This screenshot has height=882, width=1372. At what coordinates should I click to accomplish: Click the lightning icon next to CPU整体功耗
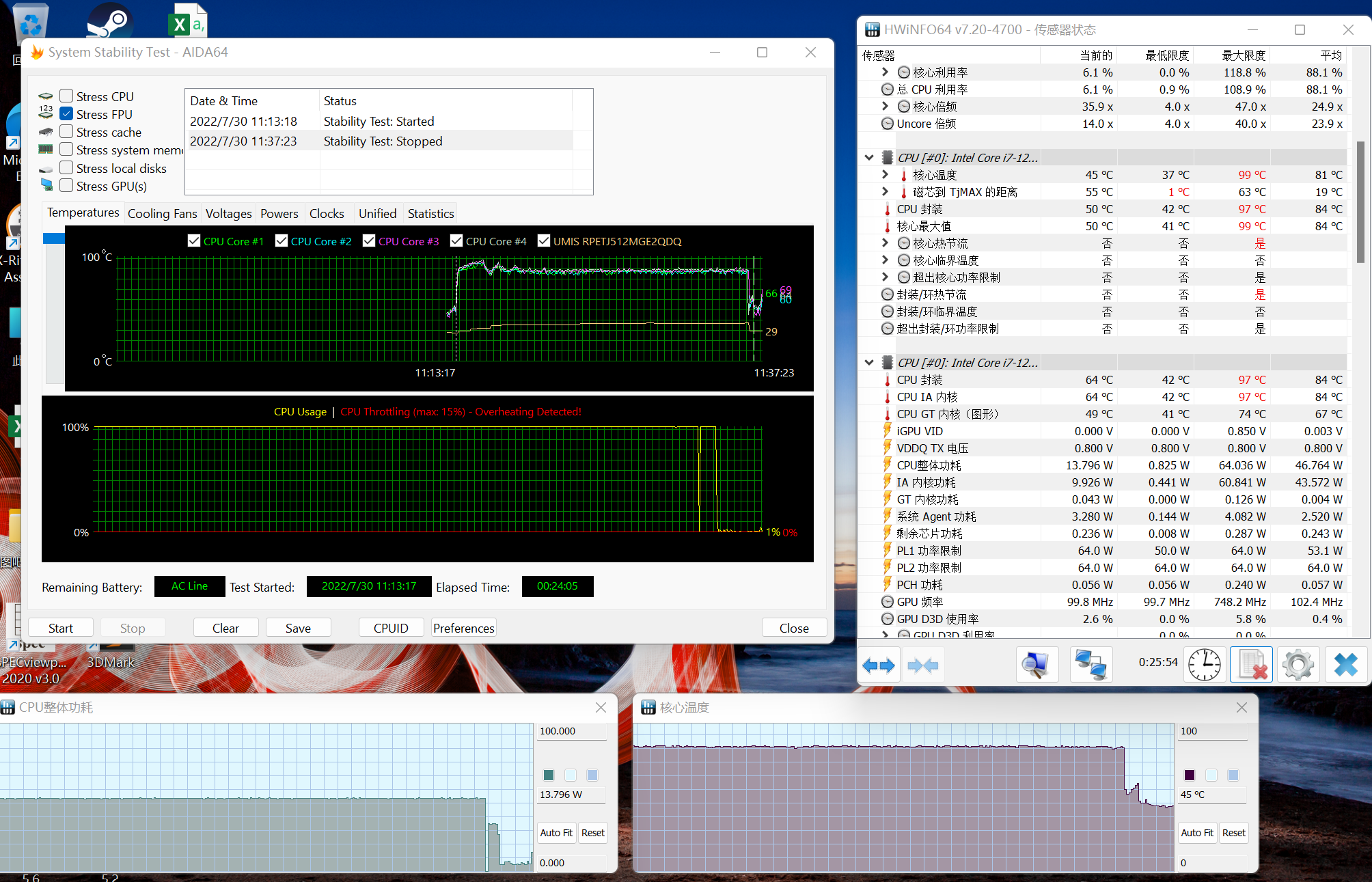pos(887,465)
